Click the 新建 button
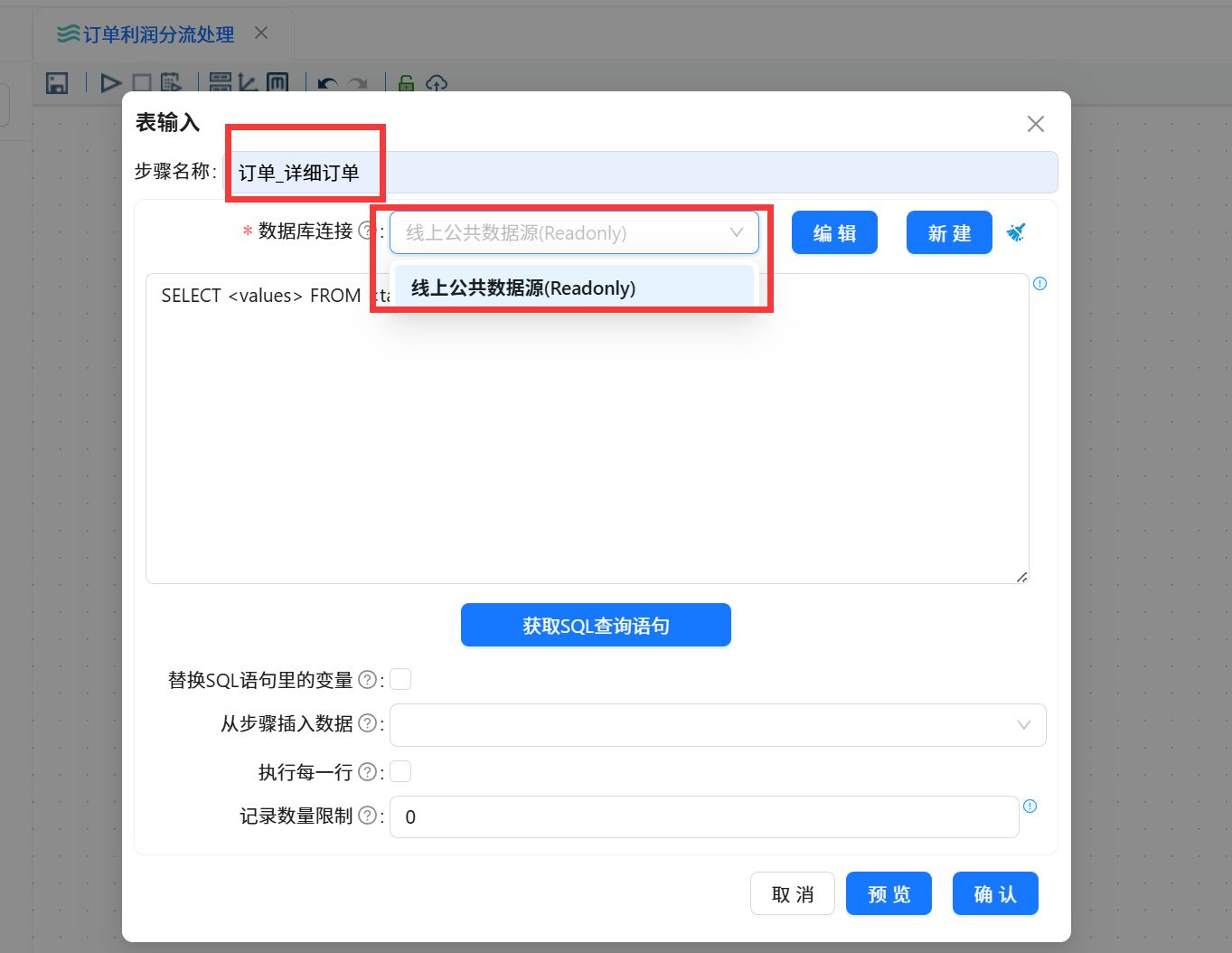This screenshot has width=1232, height=953. tap(949, 233)
